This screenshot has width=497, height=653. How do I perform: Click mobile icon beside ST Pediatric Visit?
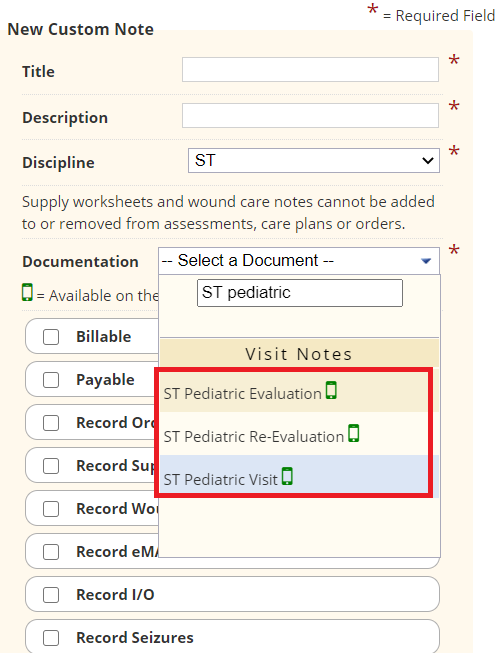click(x=287, y=476)
